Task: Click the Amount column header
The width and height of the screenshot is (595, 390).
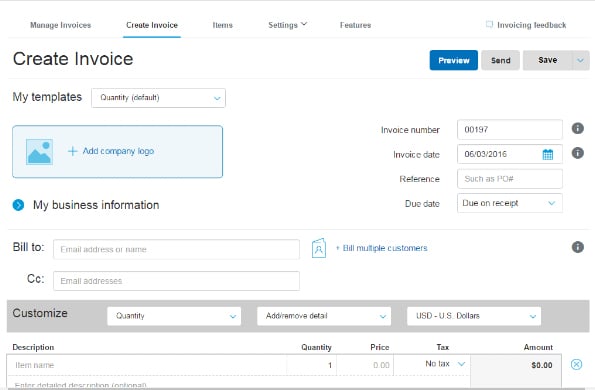Action: 538,347
